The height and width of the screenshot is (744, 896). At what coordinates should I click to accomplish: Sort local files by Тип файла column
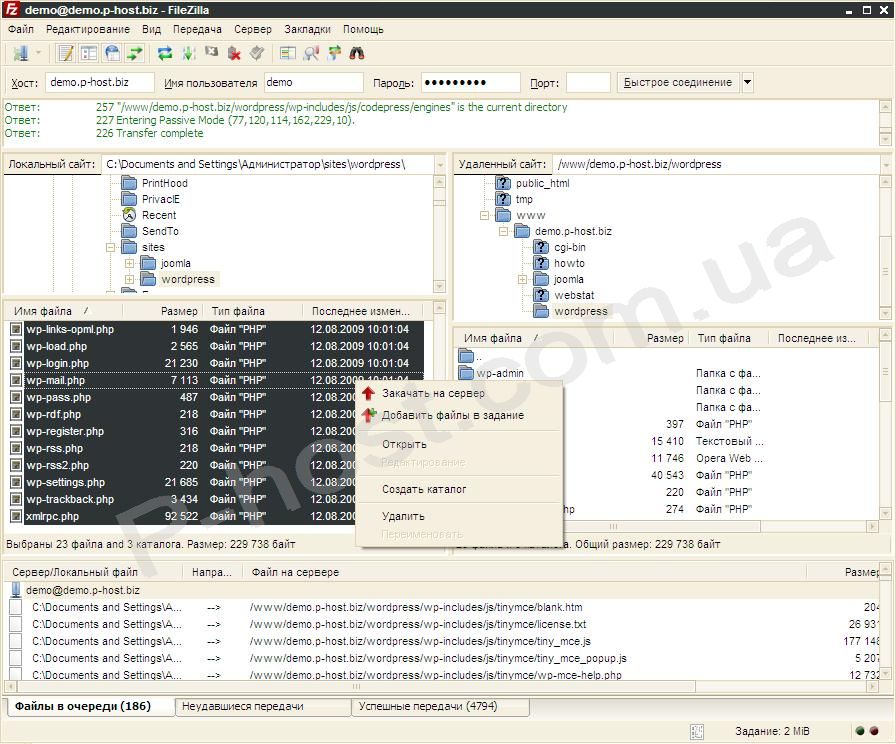click(x=252, y=311)
